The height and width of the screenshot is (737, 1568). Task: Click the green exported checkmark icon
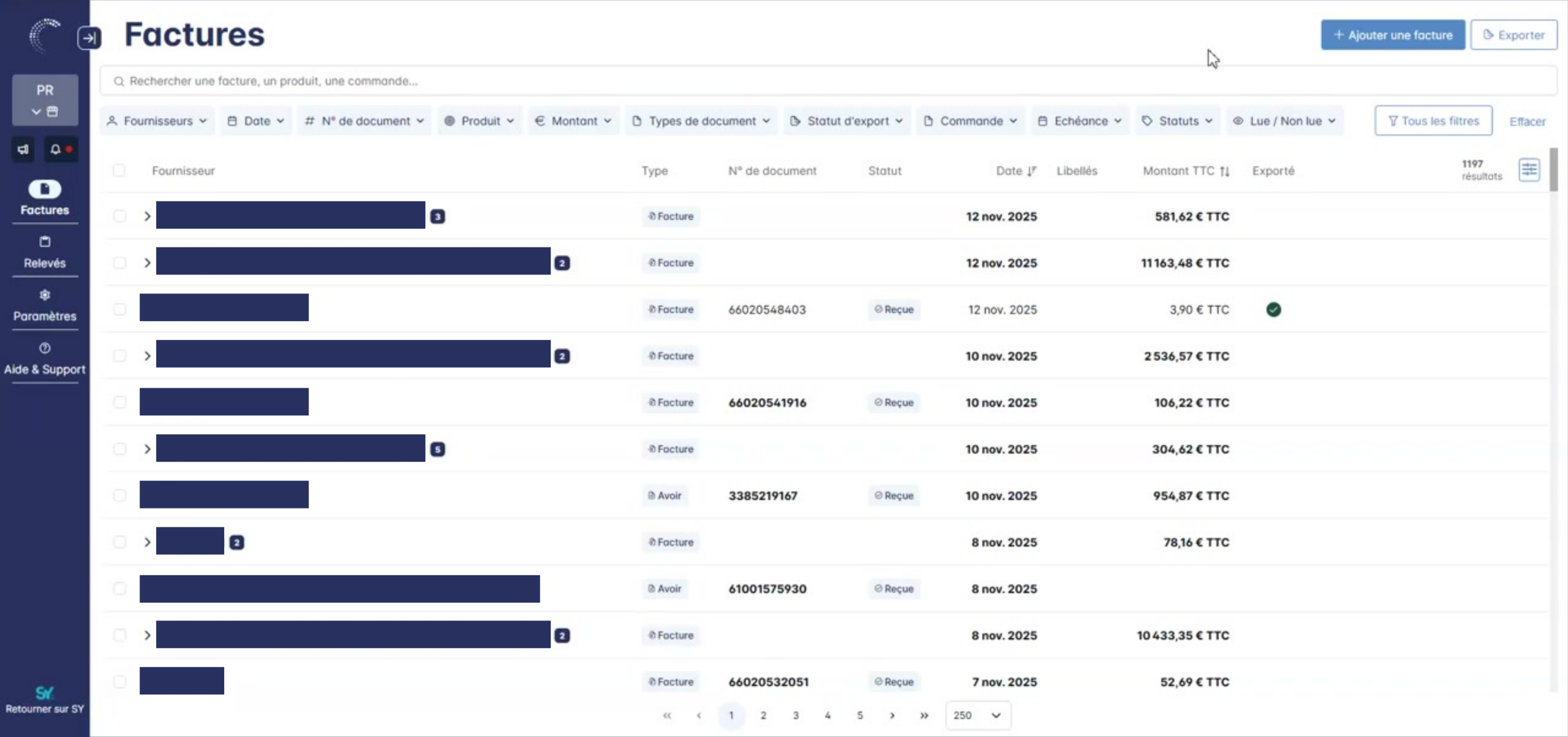pyautogui.click(x=1273, y=309)
